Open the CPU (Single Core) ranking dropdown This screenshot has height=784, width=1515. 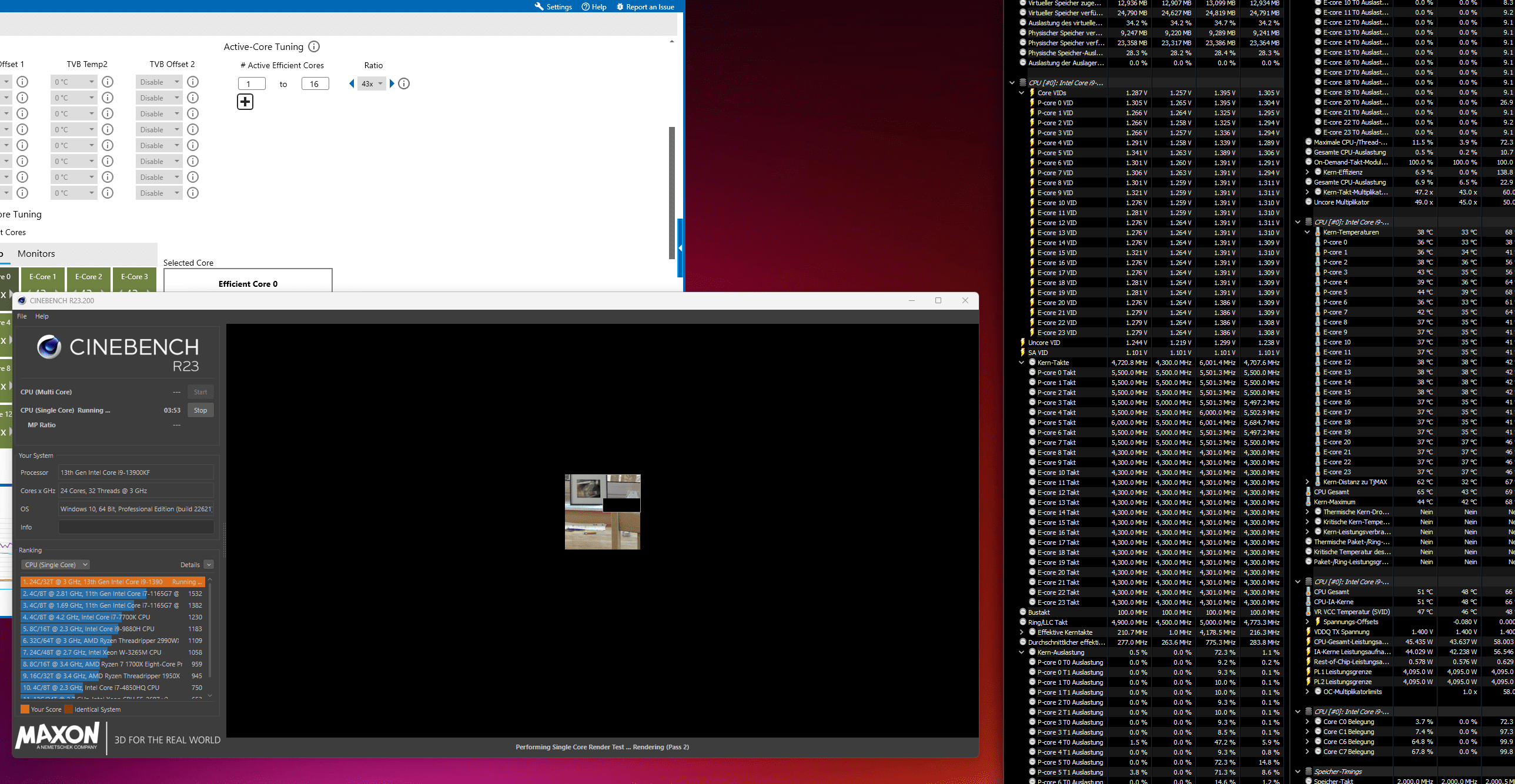[x=55, y=565]
